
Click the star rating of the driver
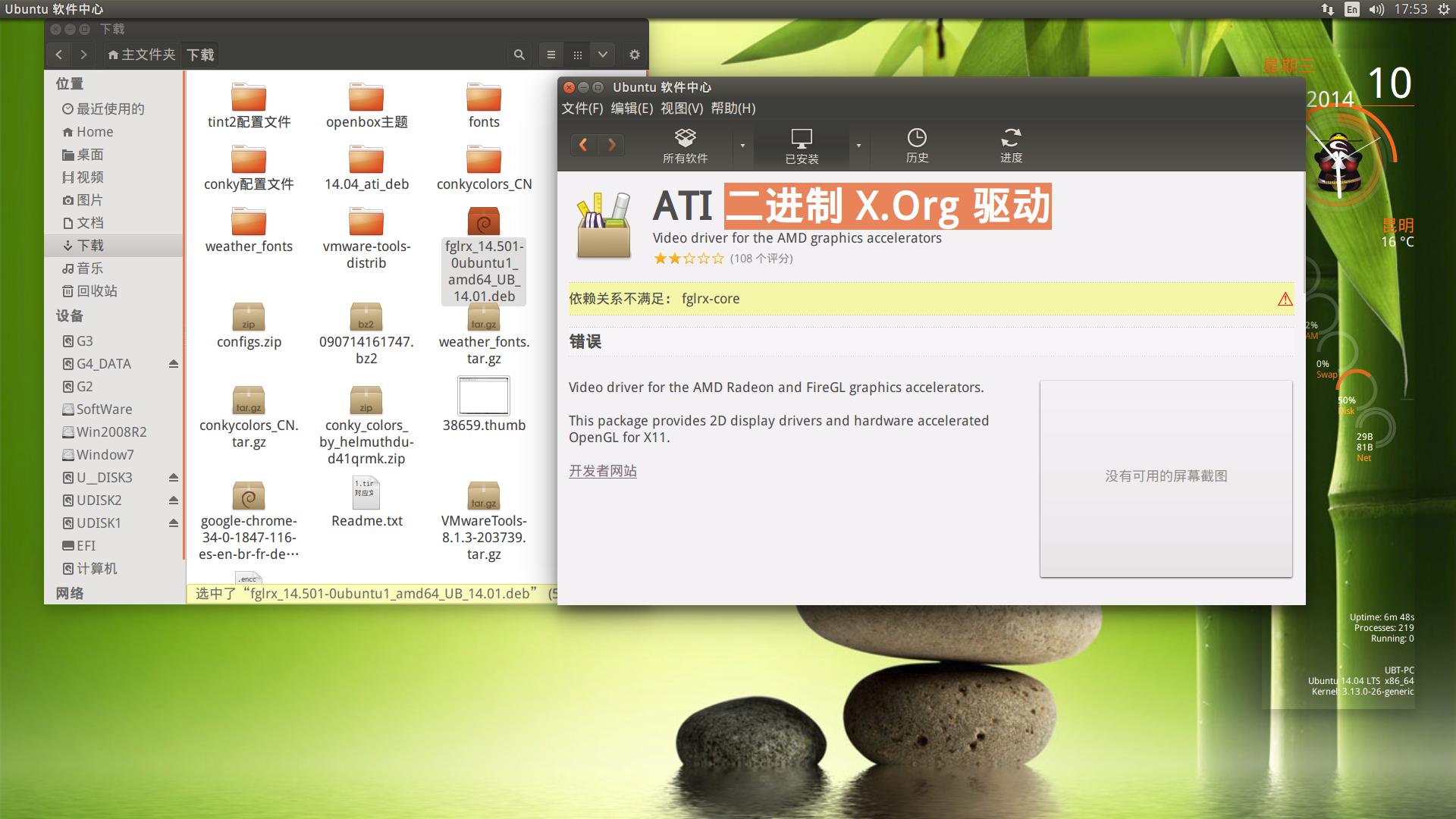tap(689, 259)
